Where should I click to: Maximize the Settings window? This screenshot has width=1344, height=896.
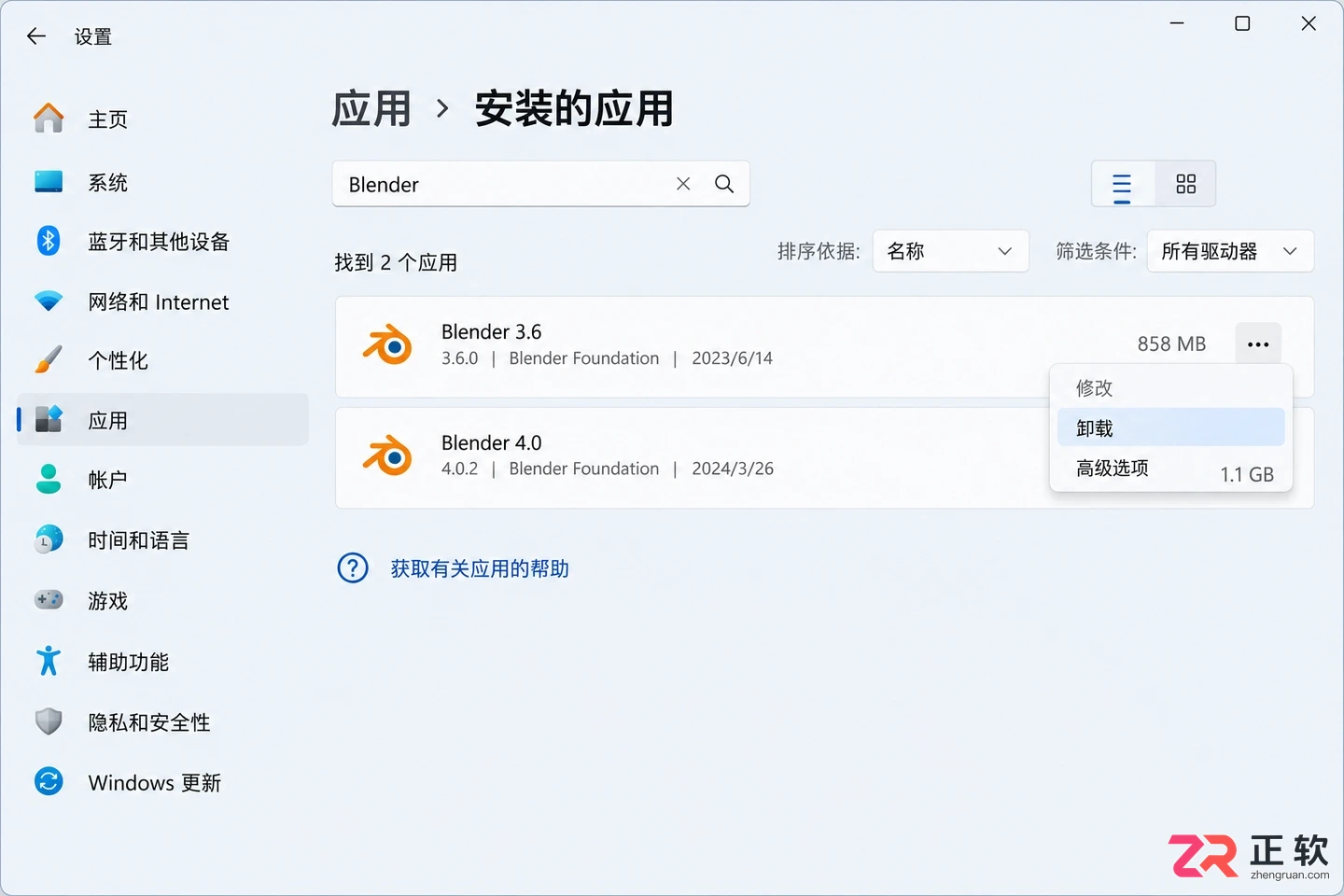[1242, 23]
